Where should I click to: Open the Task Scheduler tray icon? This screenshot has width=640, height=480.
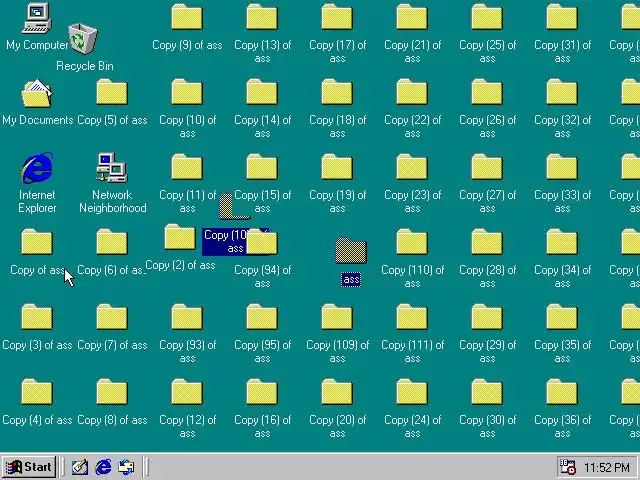[567, 467]
